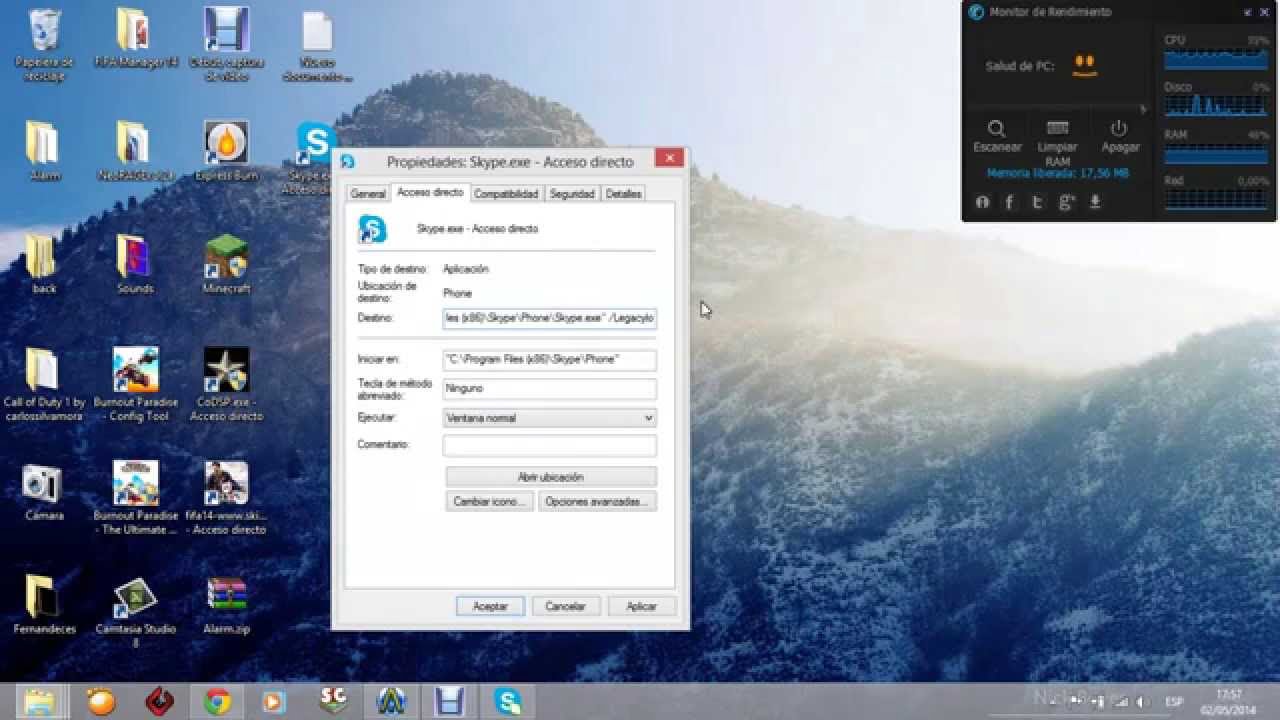Click the Opciones avanzadas button
The height and width of the screenshot is (720, 1280).
coord(597,501)
